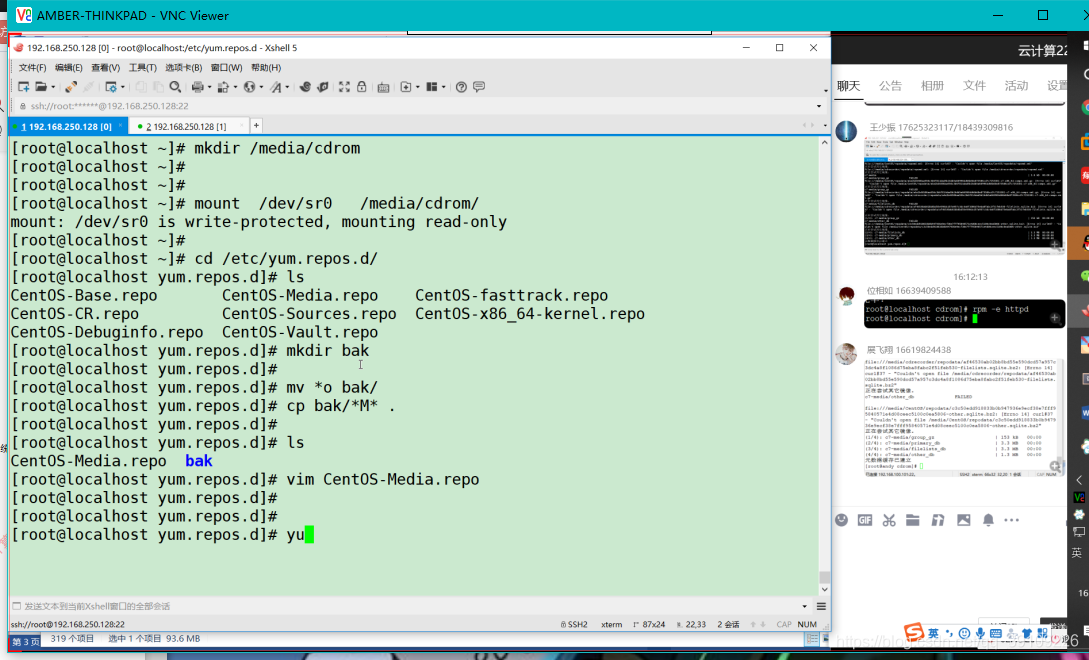
Task: Open the 编辑(E) menu
Action: (x=68, y=67)
